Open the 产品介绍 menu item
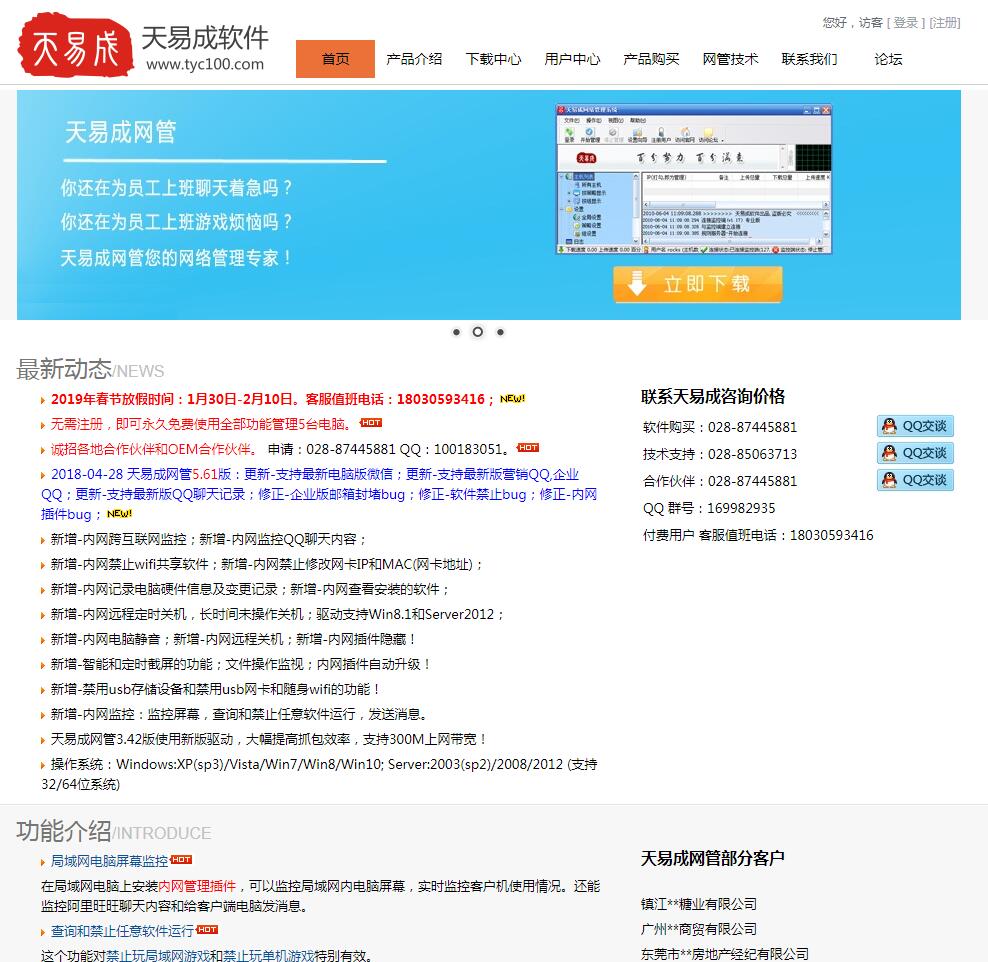This screenshot has width=988, height=962. coord(414,59)
